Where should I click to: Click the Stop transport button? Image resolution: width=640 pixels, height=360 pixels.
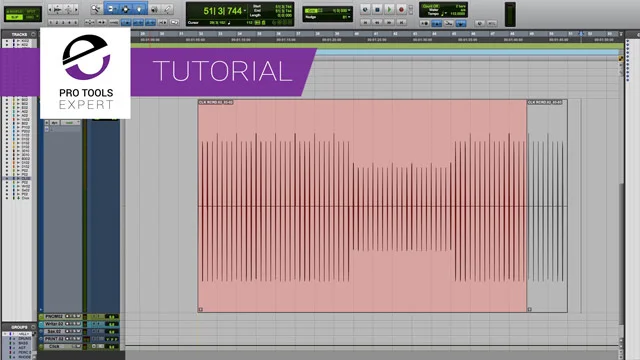tap(377, 9)
